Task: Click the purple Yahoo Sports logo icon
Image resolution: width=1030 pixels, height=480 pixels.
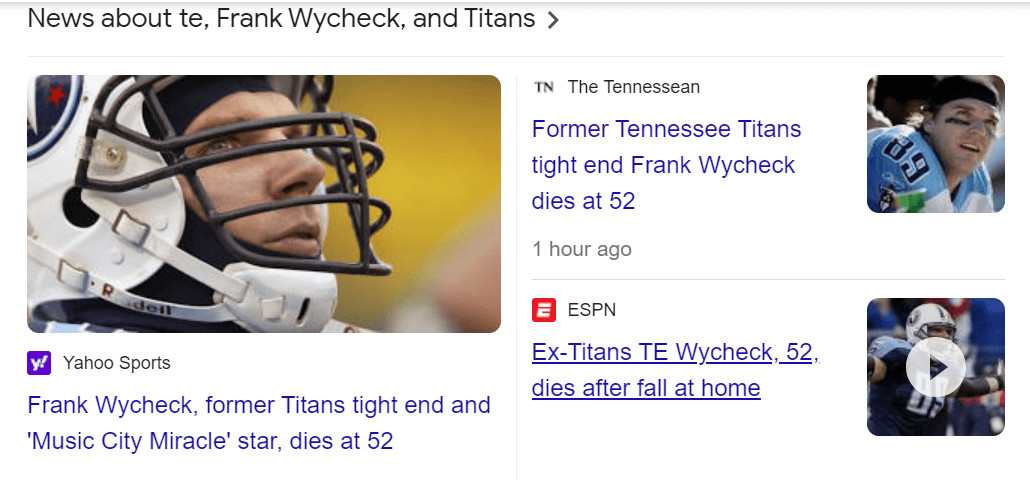Action: pos(39,363)
